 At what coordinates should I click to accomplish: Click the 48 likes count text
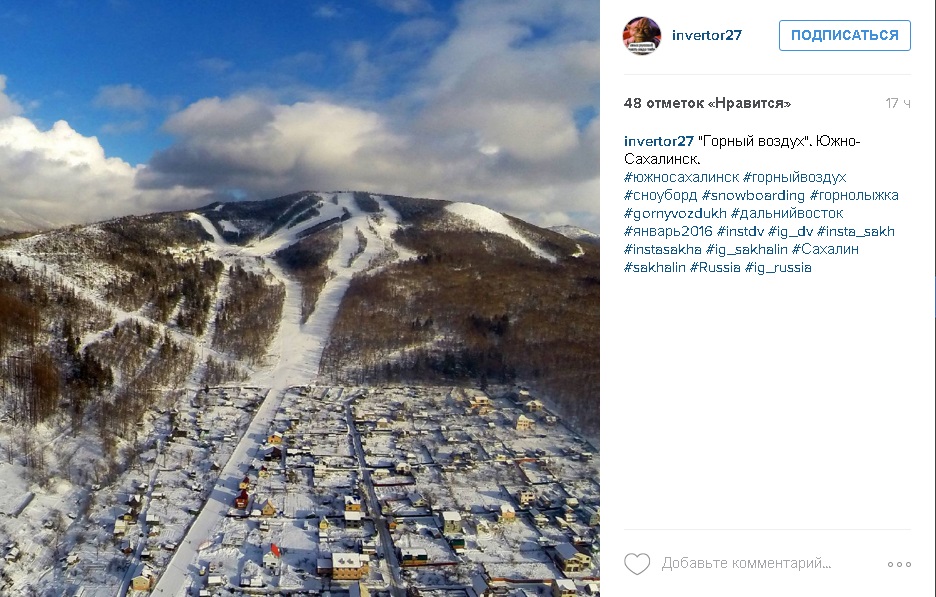coord(707,103)
